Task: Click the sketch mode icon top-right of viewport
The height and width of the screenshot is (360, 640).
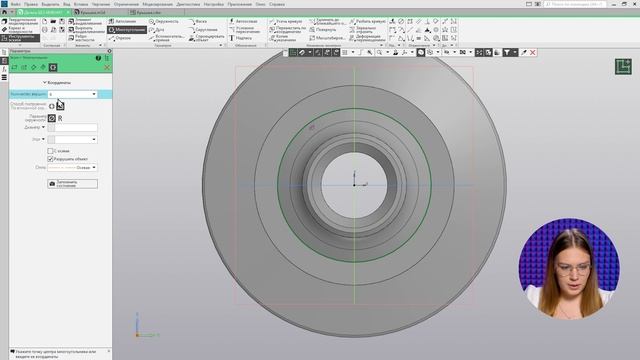Action: pyautogui.click(x=623, y=67)
